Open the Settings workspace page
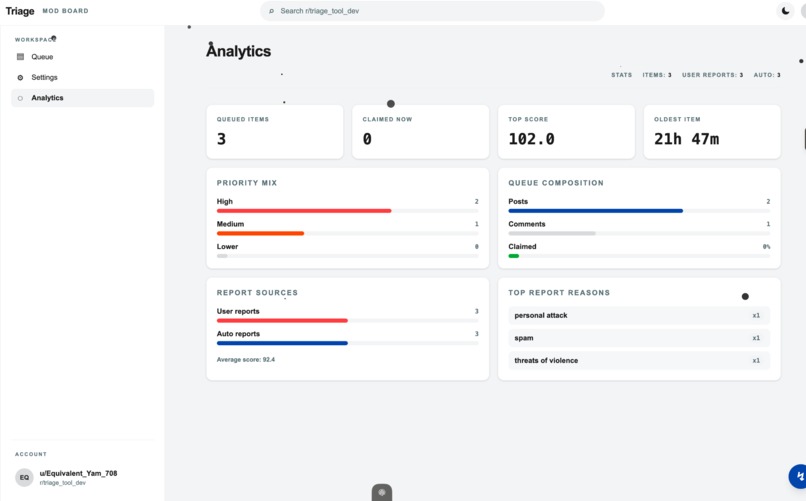Image resolution: width=806 pixels, height=501 pixels. [x=82, y=78]
